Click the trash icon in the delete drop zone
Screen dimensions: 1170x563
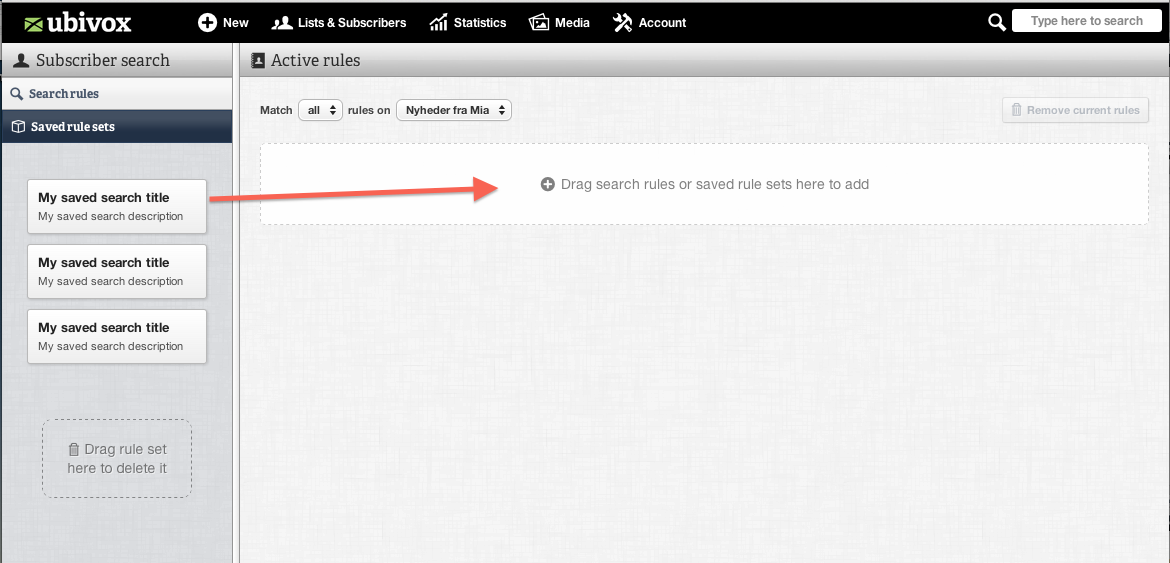pyautogui.click(x=74, y=450)
